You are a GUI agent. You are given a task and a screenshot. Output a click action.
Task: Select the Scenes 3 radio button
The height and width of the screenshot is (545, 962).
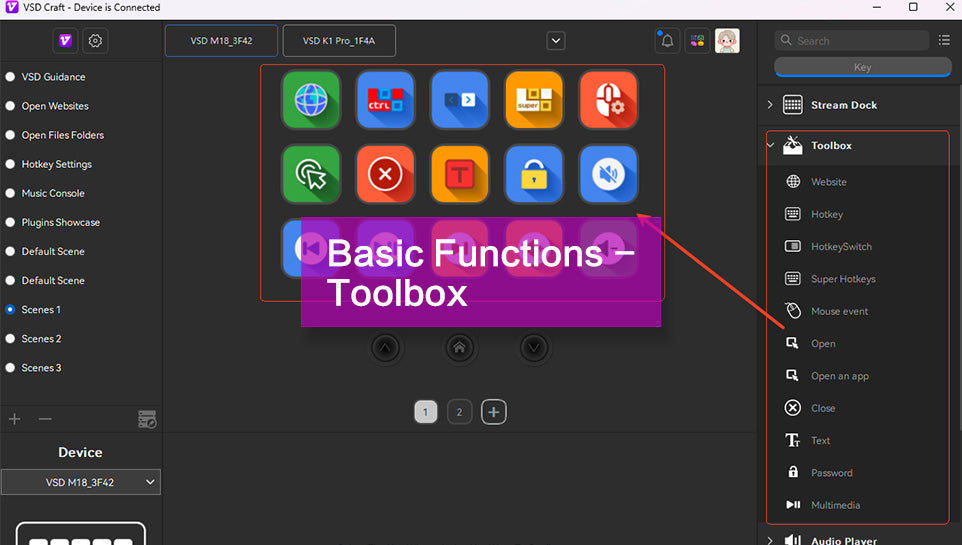10,368
